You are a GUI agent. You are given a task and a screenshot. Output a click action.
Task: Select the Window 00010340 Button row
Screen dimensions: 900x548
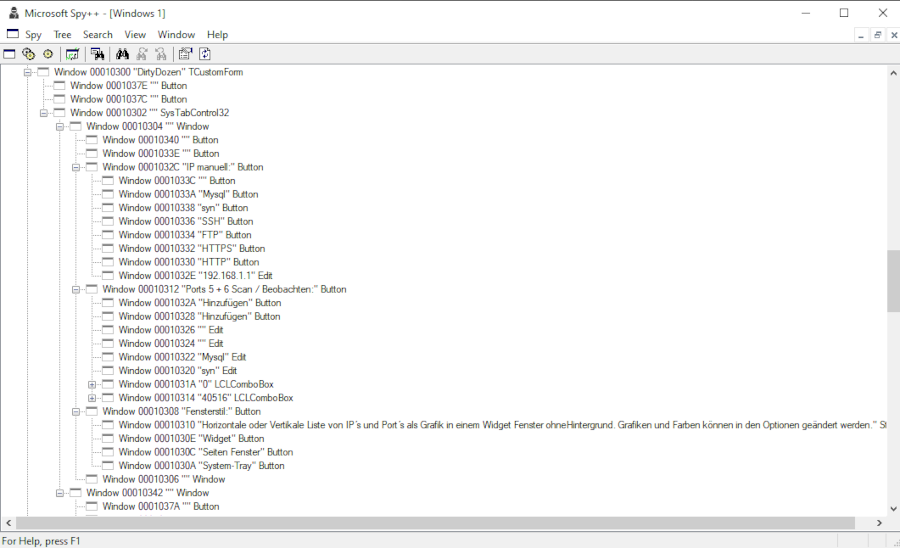(x=160, y=140)
